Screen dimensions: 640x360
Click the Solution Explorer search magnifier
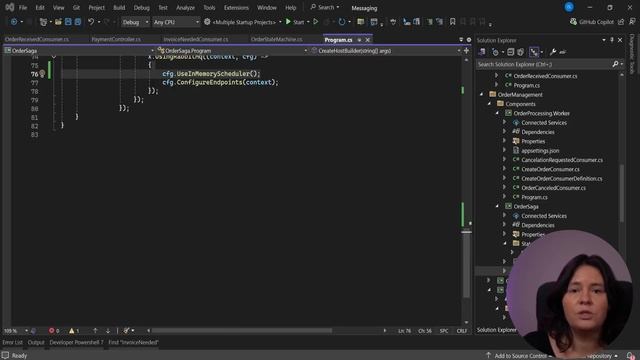coord(615,64)
